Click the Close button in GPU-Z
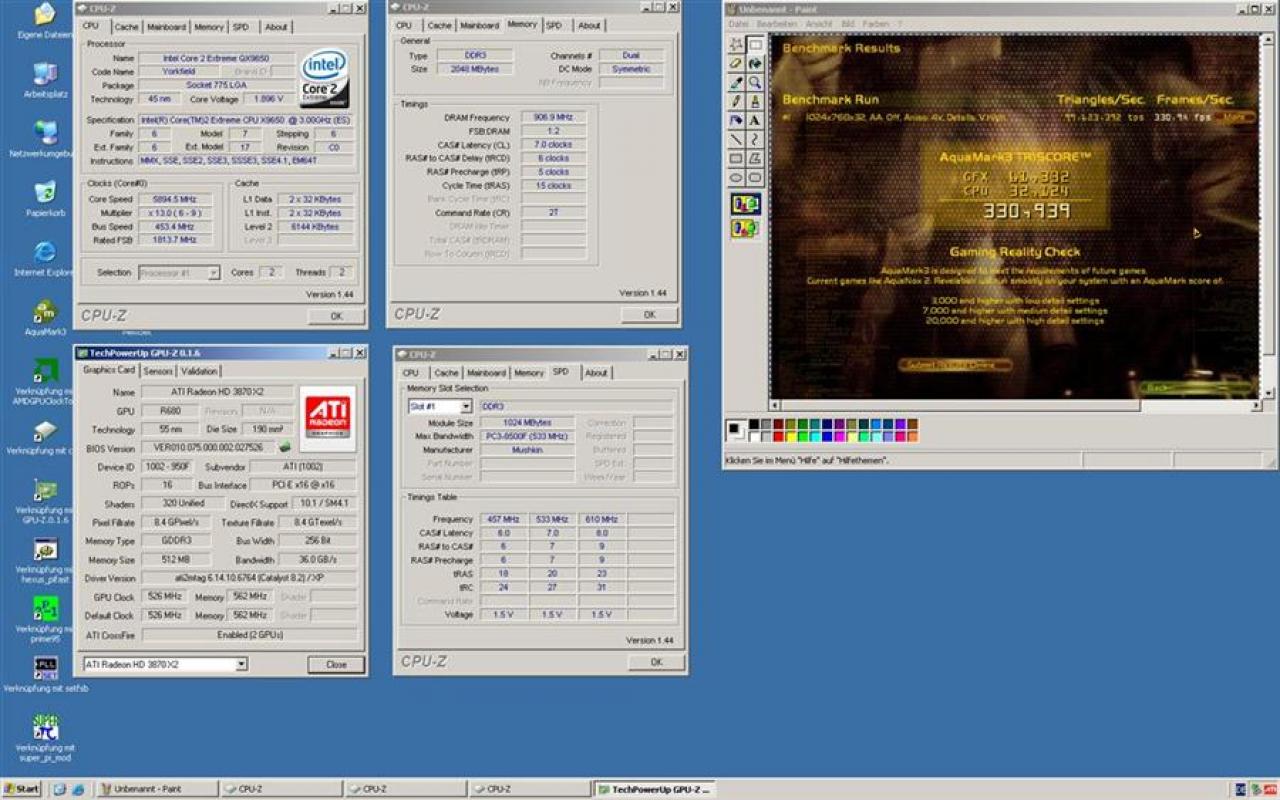Screen dimensions: 1280x800 [x=336, y=664]
